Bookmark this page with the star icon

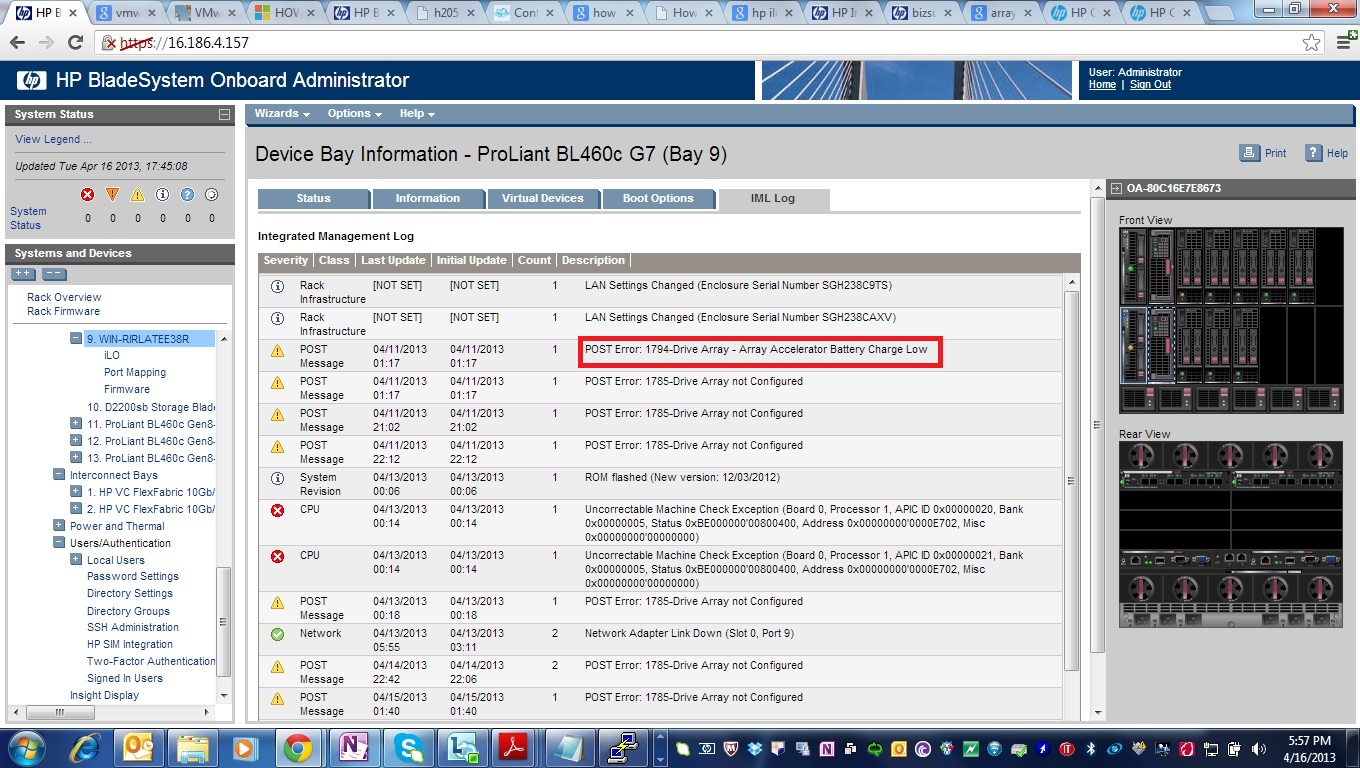(x=1311, y=43)
